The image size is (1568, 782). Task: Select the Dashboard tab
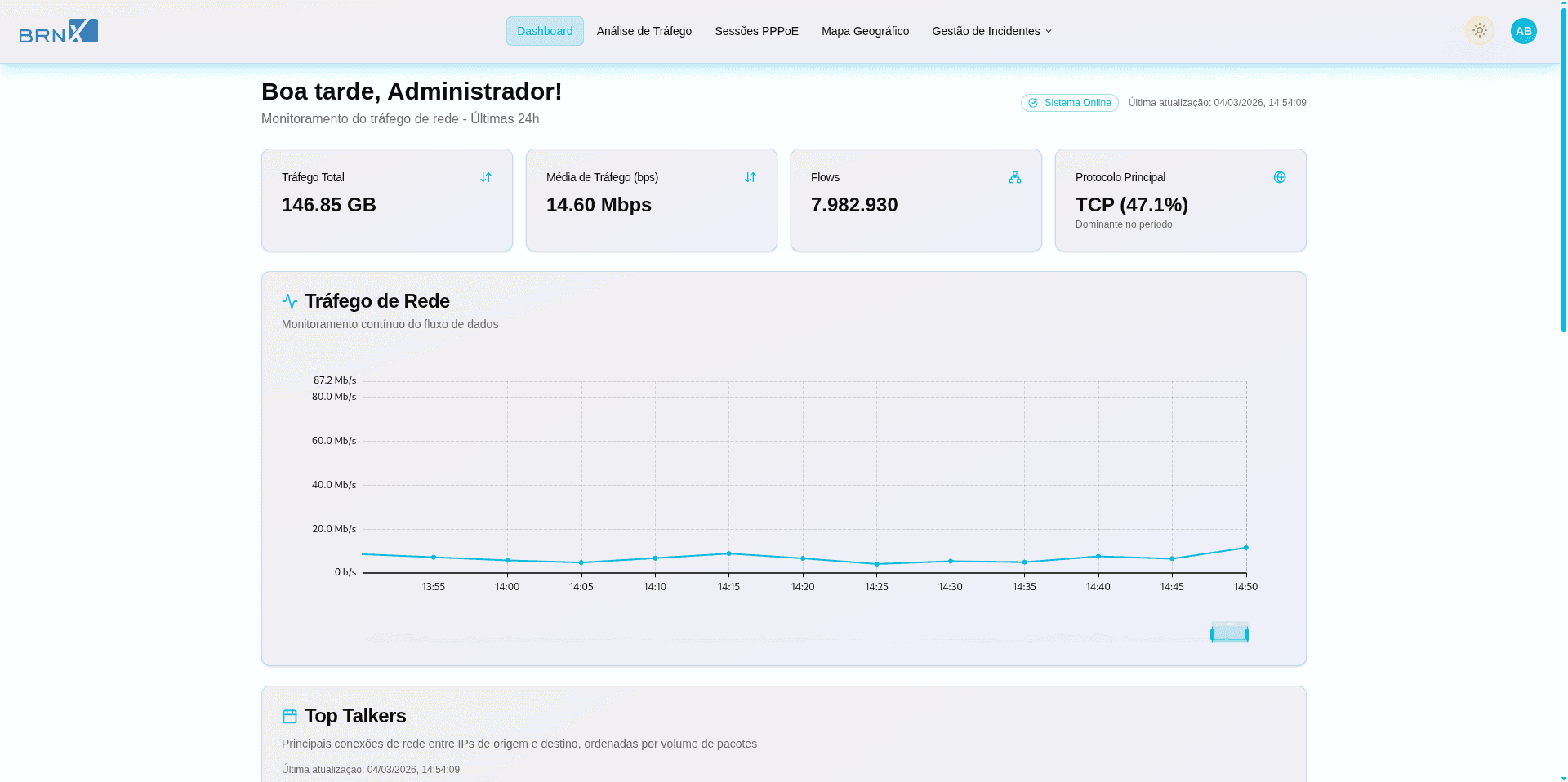[x=545, y=31]
